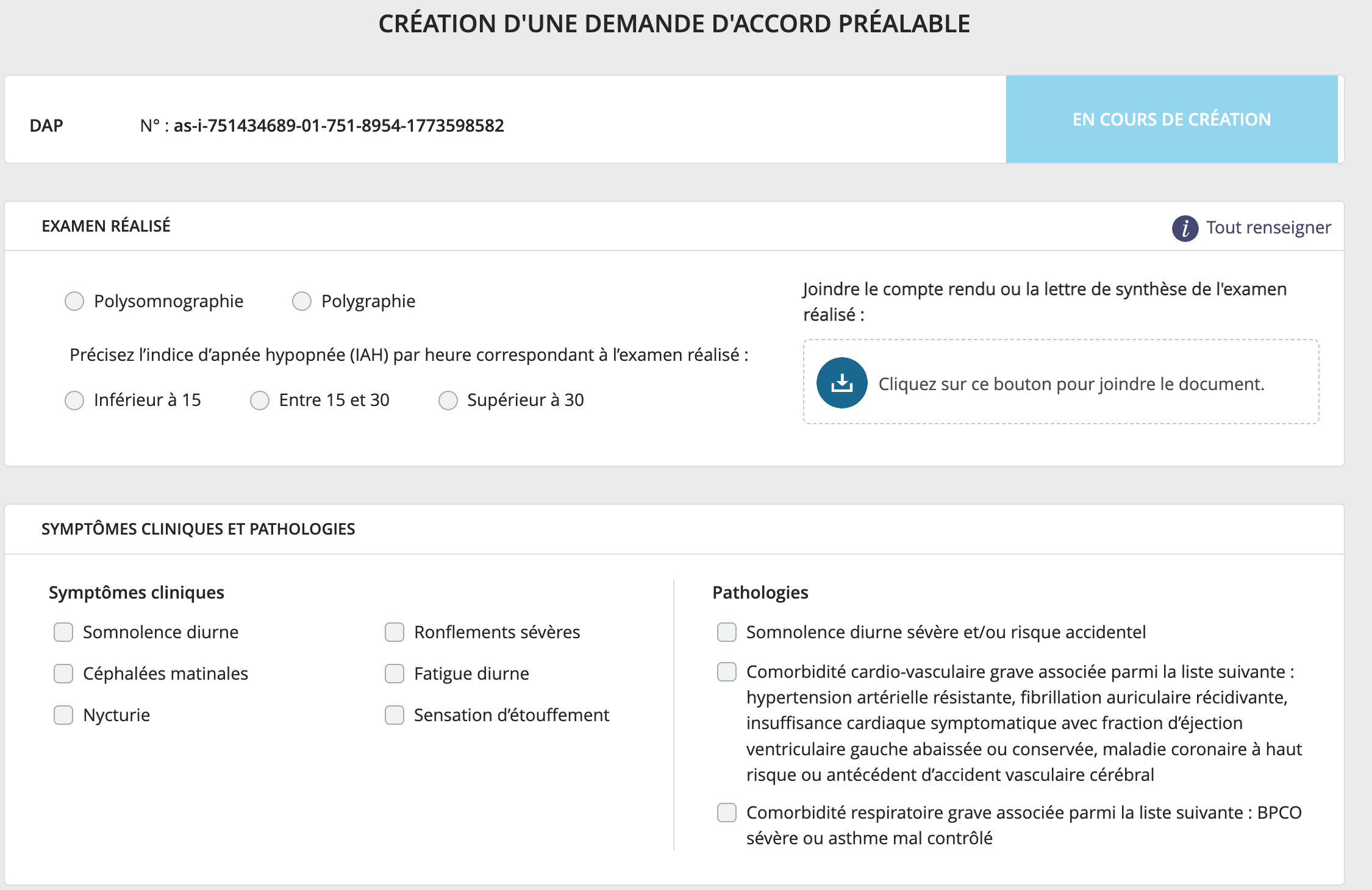The height and width of the screenshot is (890, 1372).
Task: Check Ronflements sévères
Action: pyautogui.click(x=395, y=632)
